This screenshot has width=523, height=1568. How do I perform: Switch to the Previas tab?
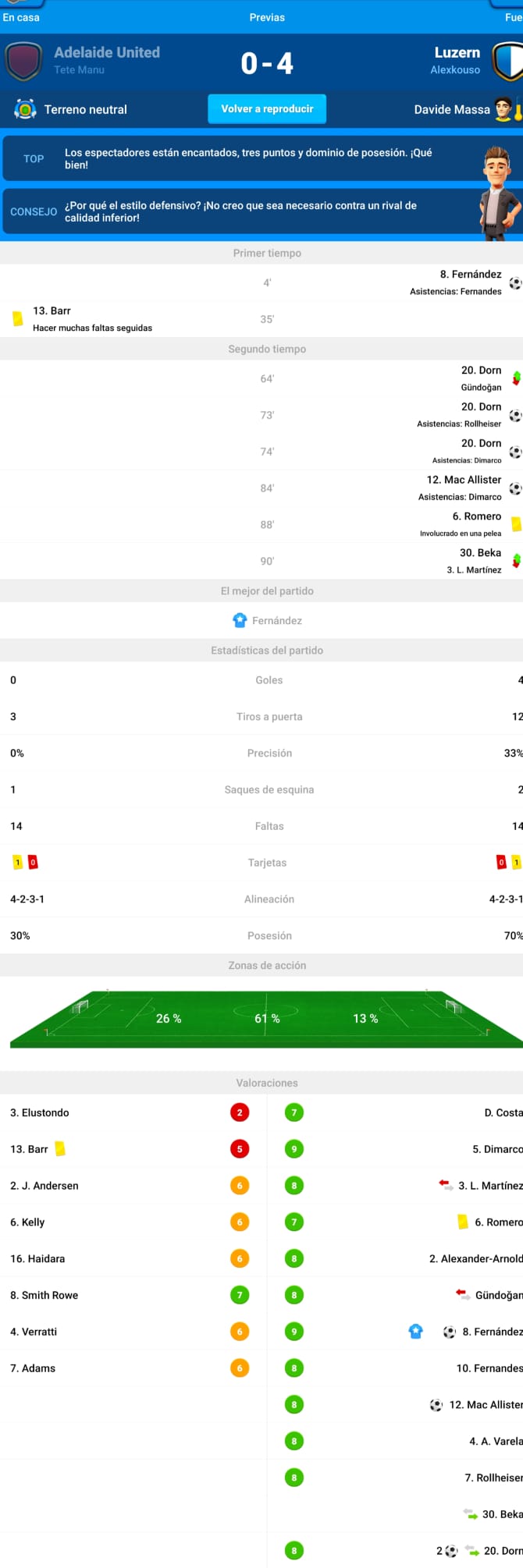(267, 17)
